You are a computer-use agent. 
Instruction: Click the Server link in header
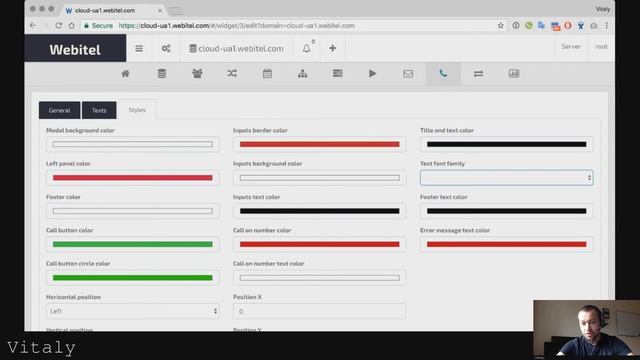pos(571,47)
